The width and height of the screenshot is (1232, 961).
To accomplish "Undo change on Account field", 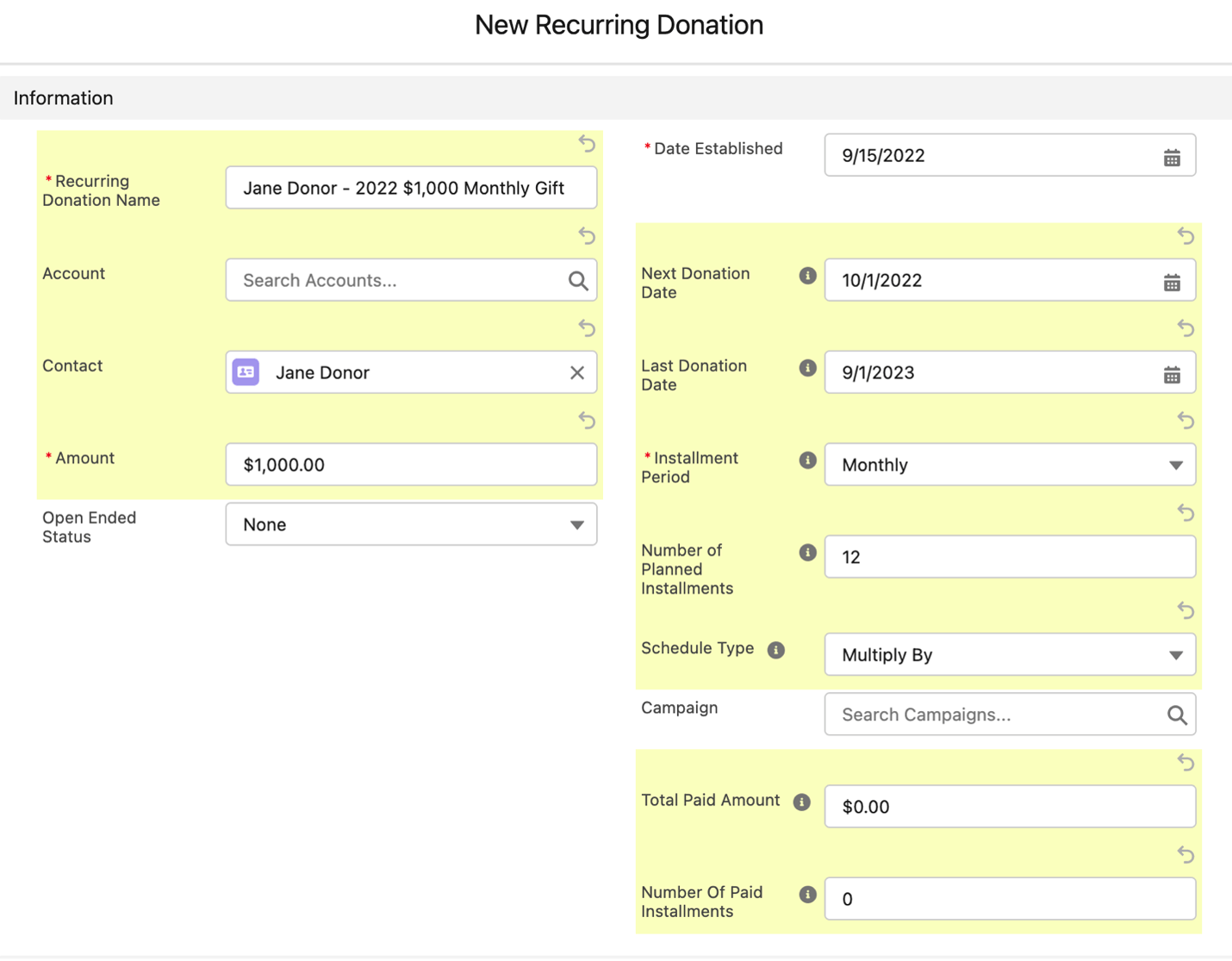I will coord(587,235).
